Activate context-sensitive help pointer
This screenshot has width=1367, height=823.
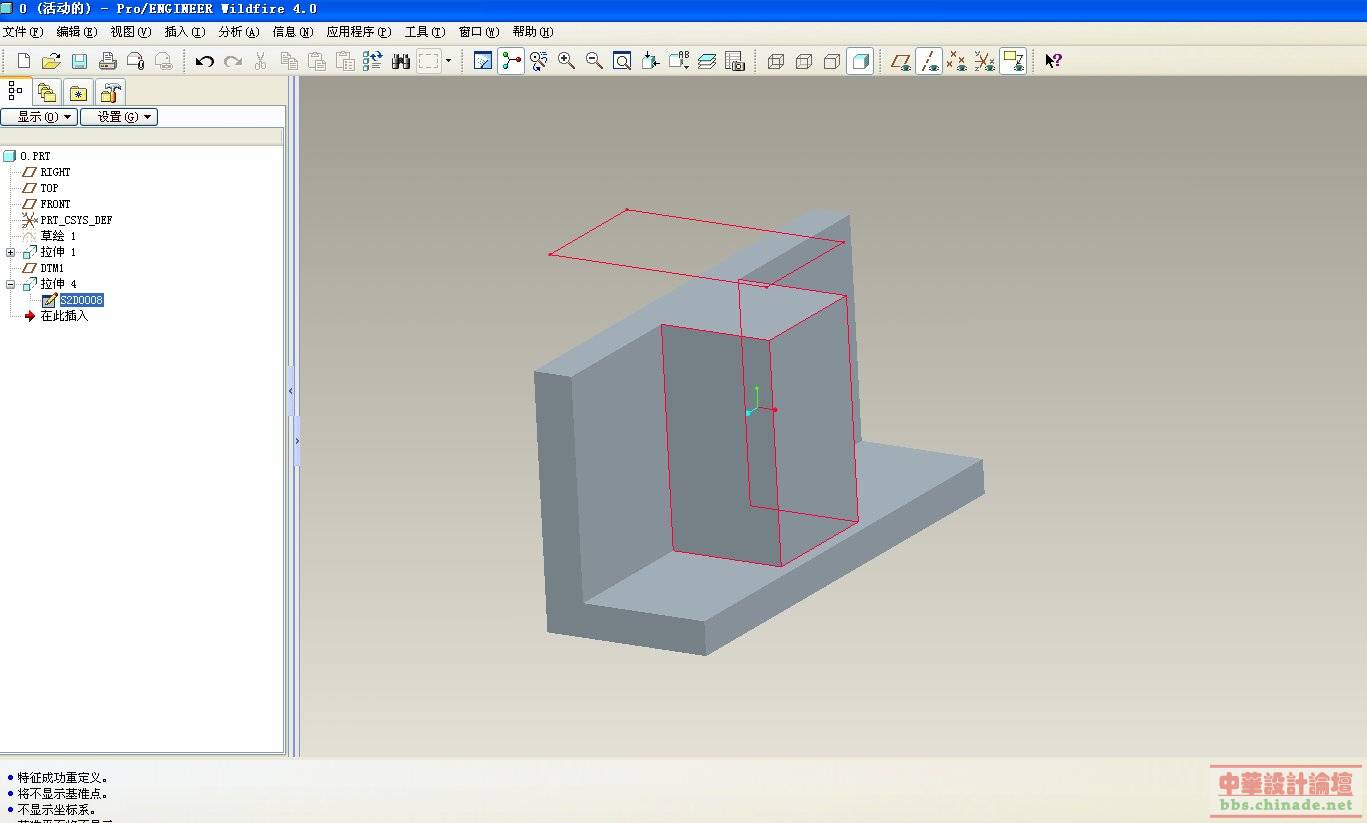click(1053, 61)
